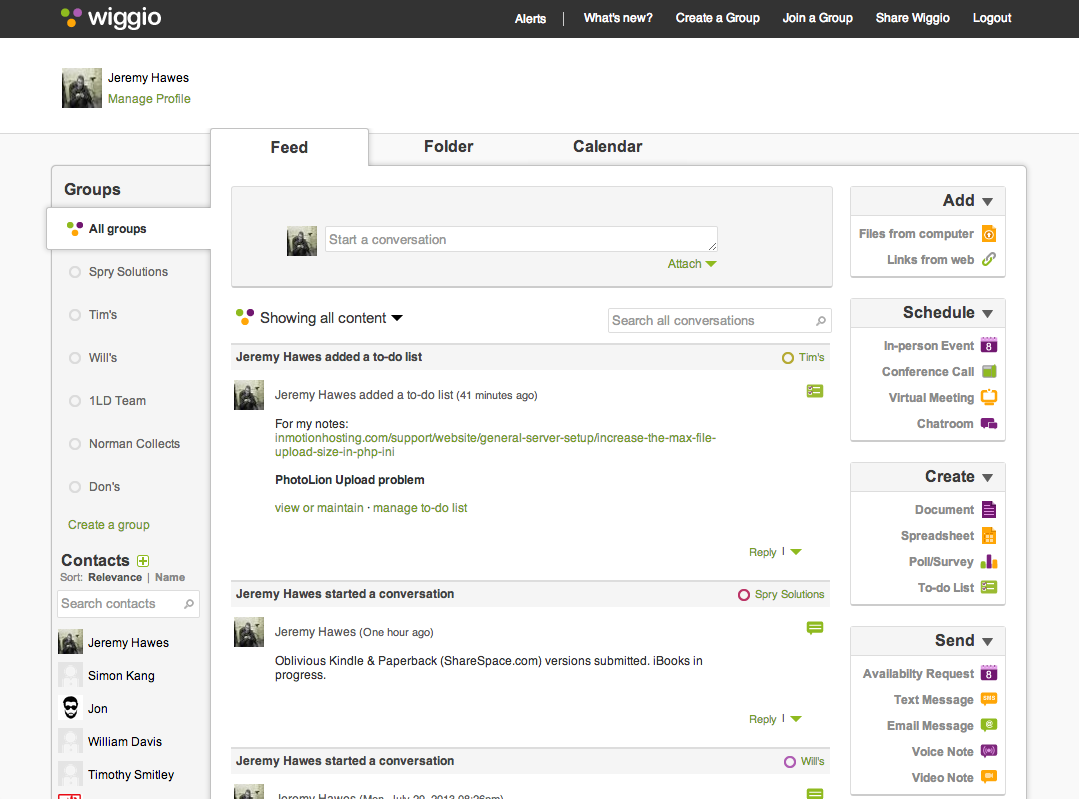
Task: Click the Search all conversations field
Action: (720, 321)
